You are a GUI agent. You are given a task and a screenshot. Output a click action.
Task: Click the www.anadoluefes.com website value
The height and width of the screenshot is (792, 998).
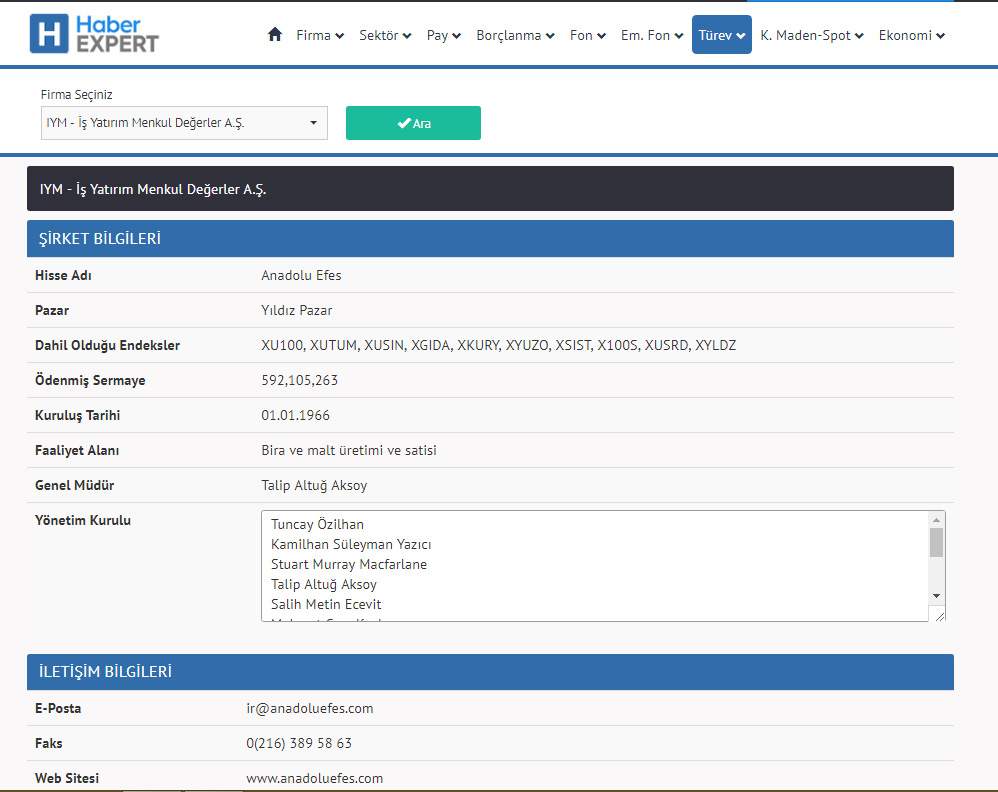[x=314, y=778]
